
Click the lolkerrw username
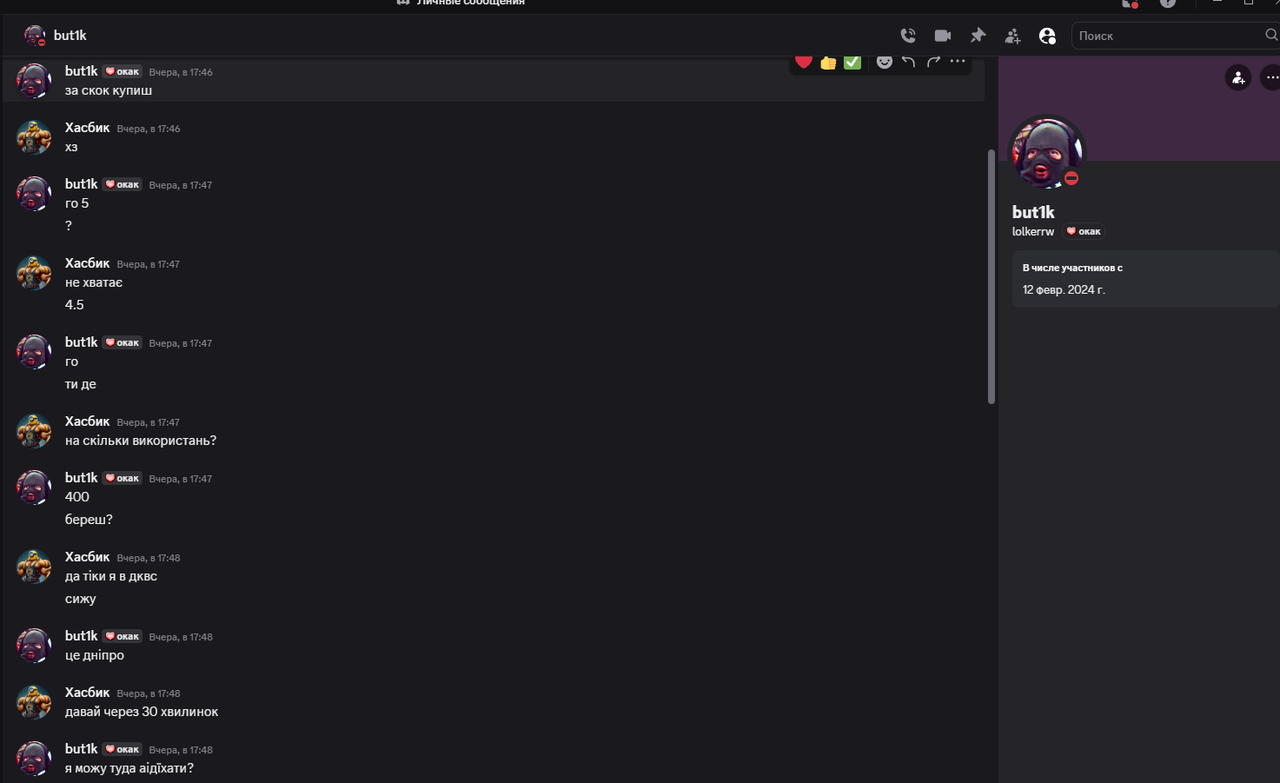[x=1033, y=231]
